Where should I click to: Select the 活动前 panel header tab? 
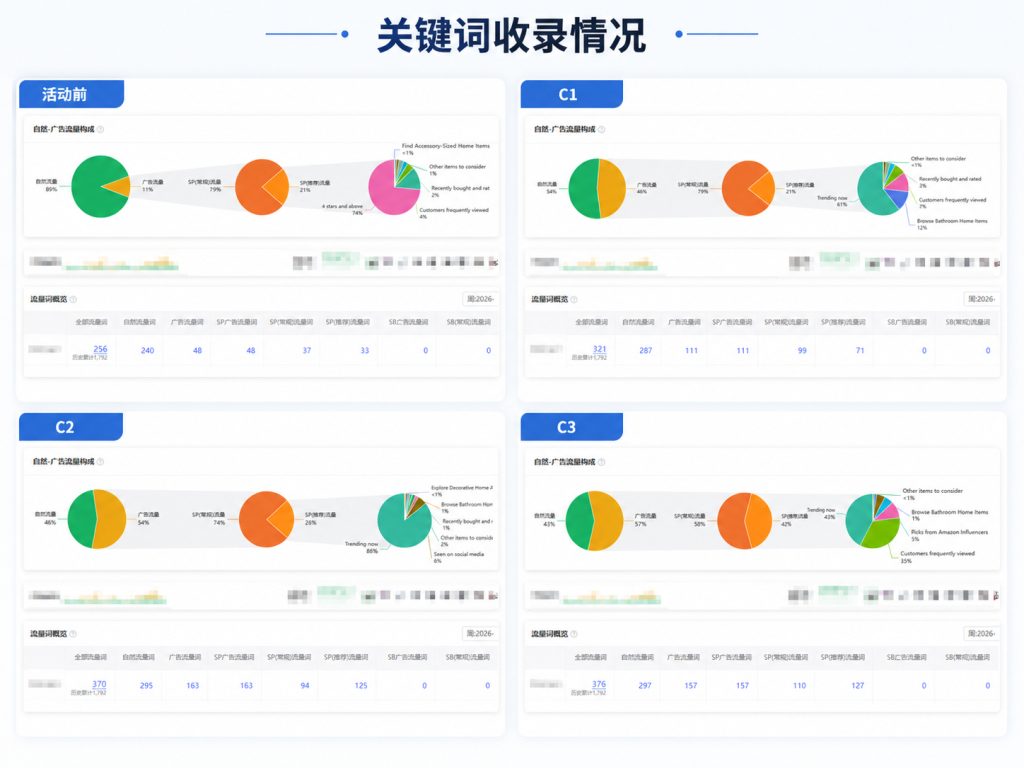pos(71,94)
